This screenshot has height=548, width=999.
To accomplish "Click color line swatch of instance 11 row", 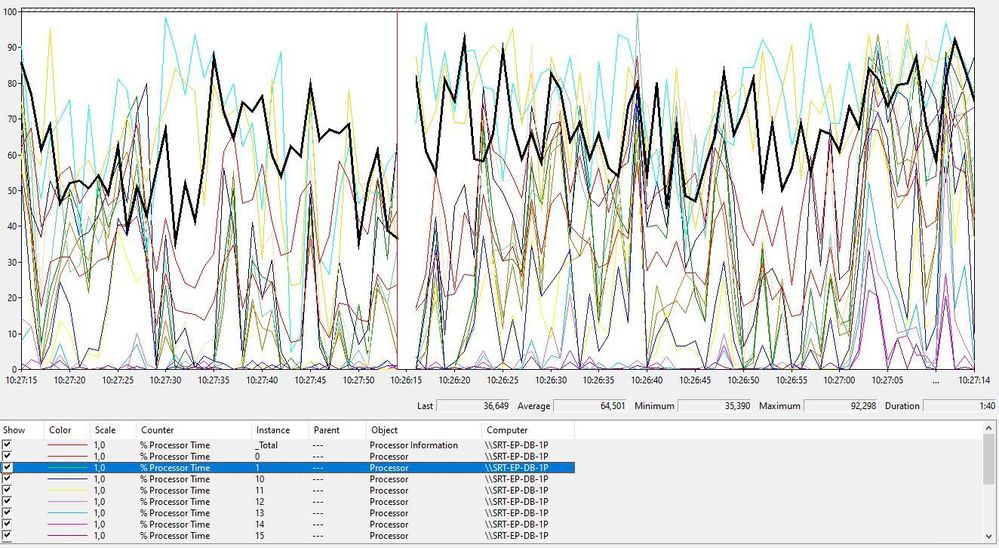I will [x=67, y=491].
